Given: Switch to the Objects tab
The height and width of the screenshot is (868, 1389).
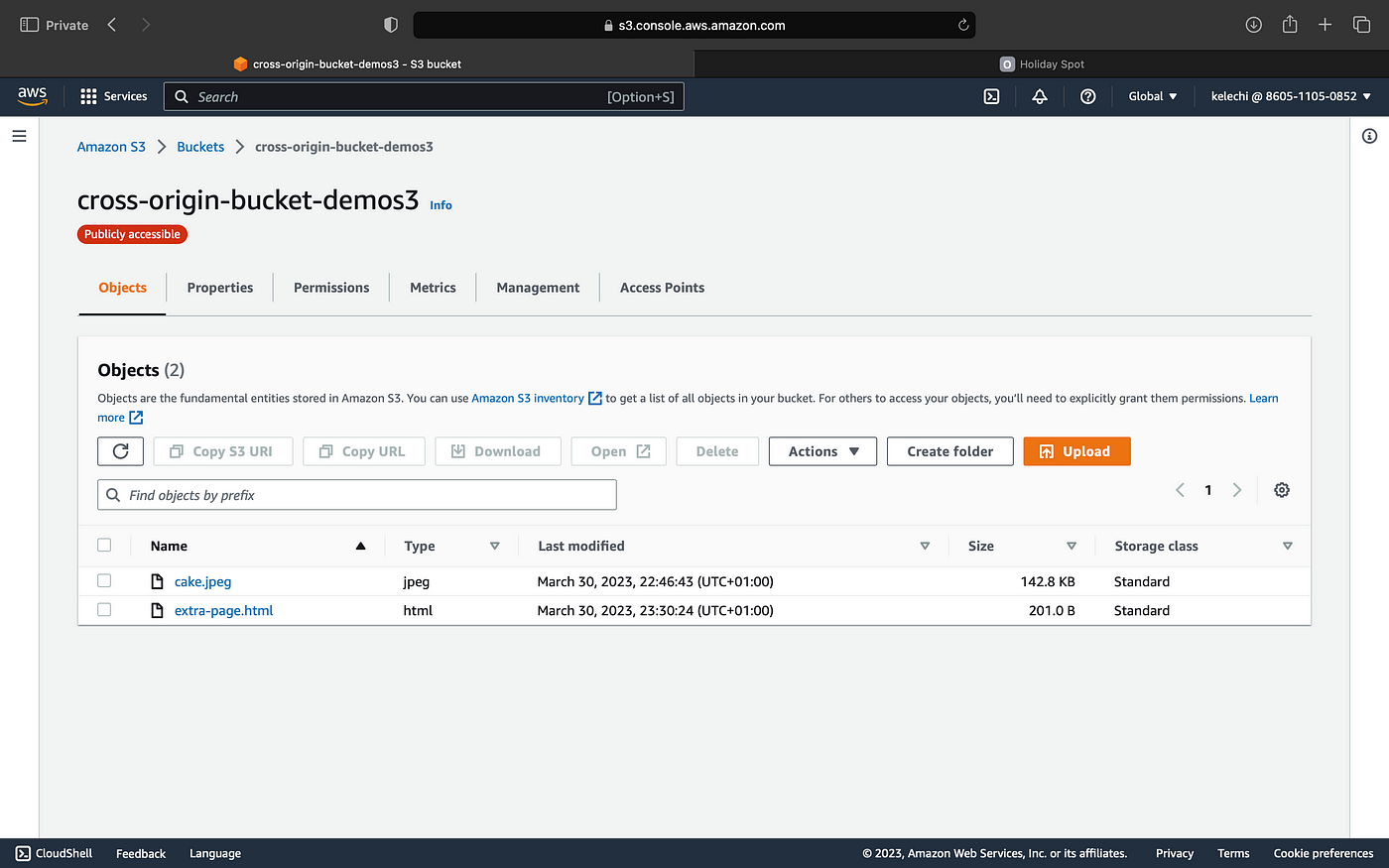Looking at the screenshot, I should pyautogui.click(x=122, y=288).
